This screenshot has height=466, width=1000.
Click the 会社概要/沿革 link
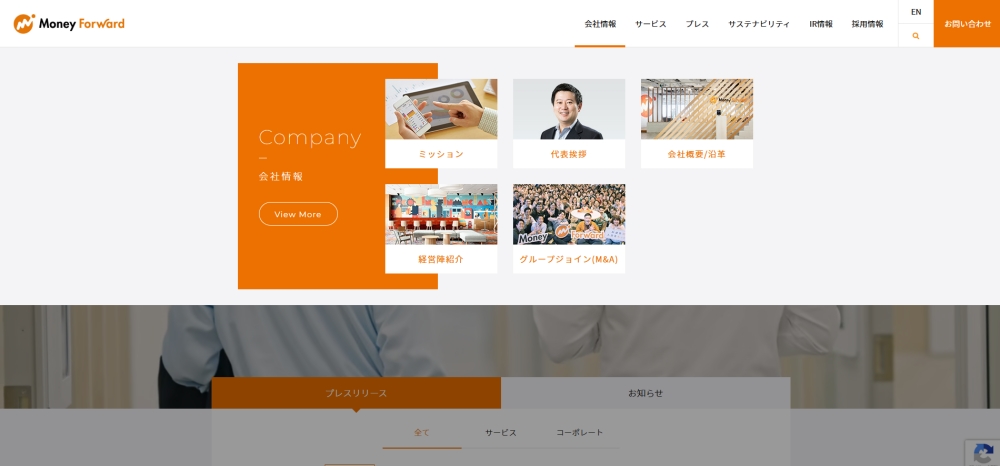(x=697, y=155)
